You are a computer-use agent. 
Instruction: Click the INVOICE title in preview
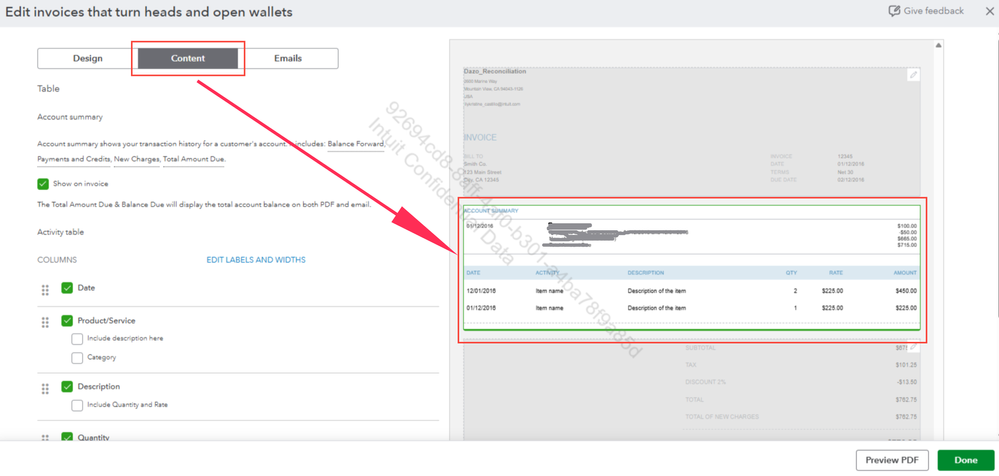click(480, 138)
